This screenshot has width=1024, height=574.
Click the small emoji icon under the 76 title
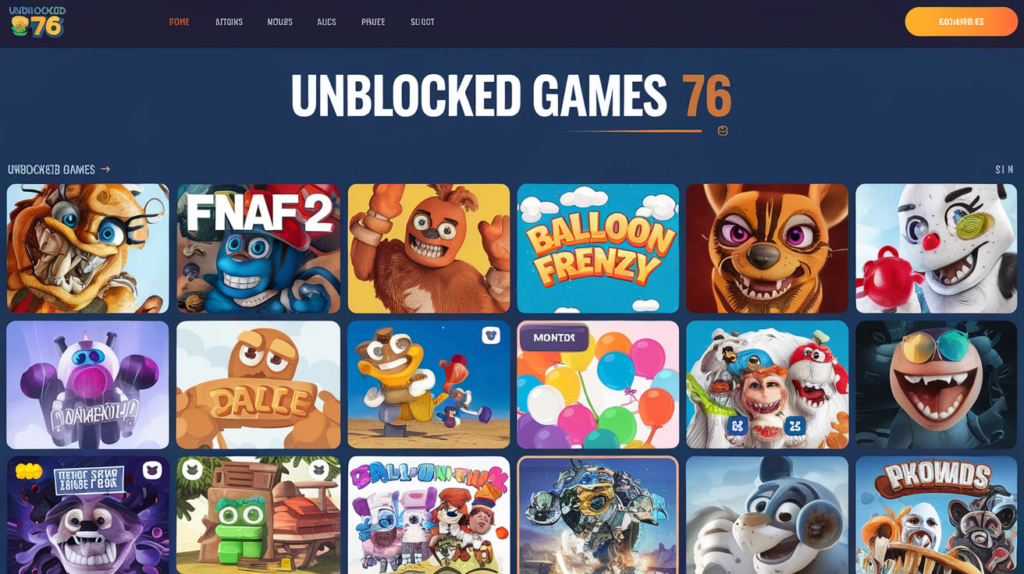(x=722, y=131)
